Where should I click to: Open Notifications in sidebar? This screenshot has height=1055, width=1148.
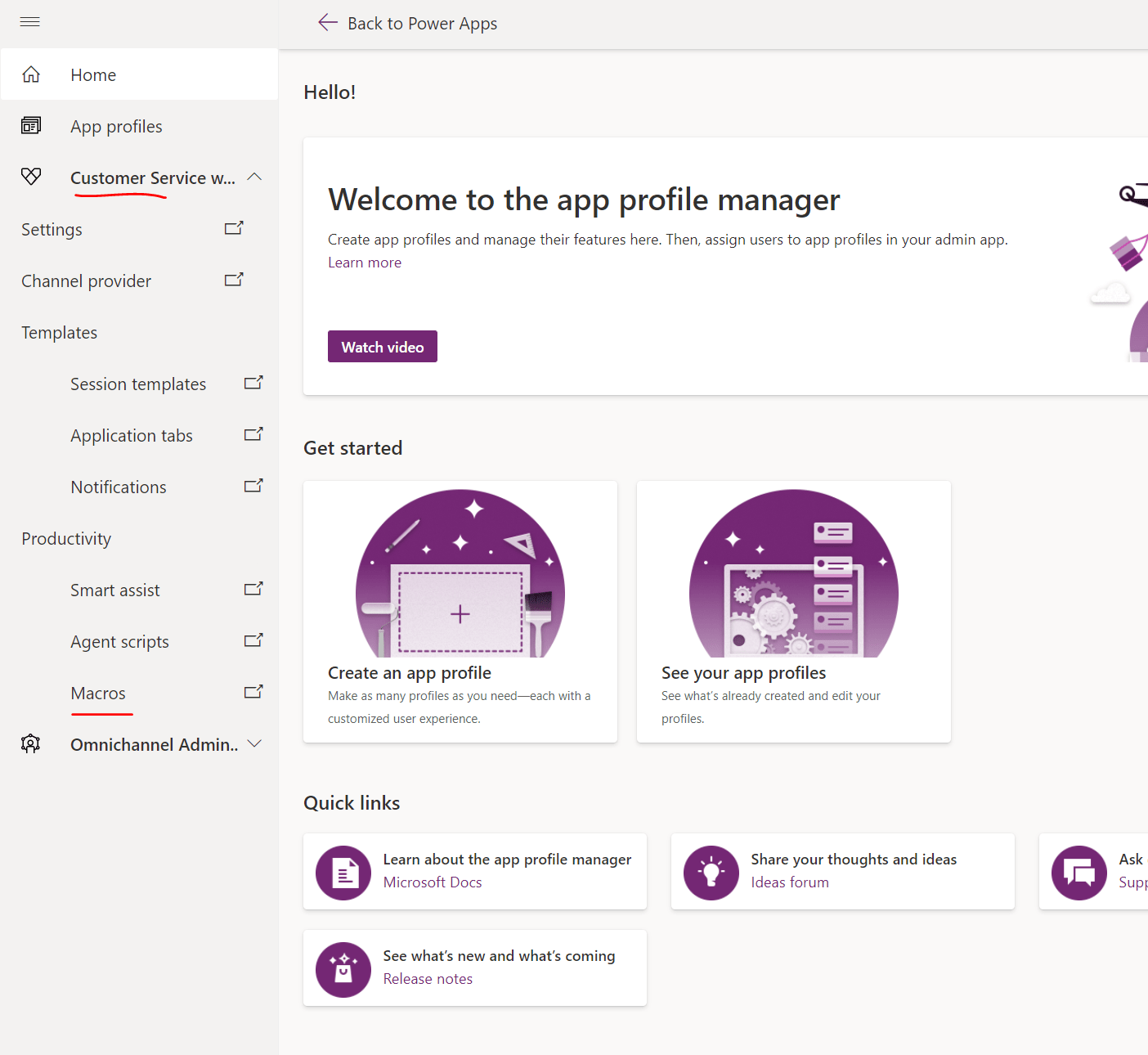tap(119, 487)
